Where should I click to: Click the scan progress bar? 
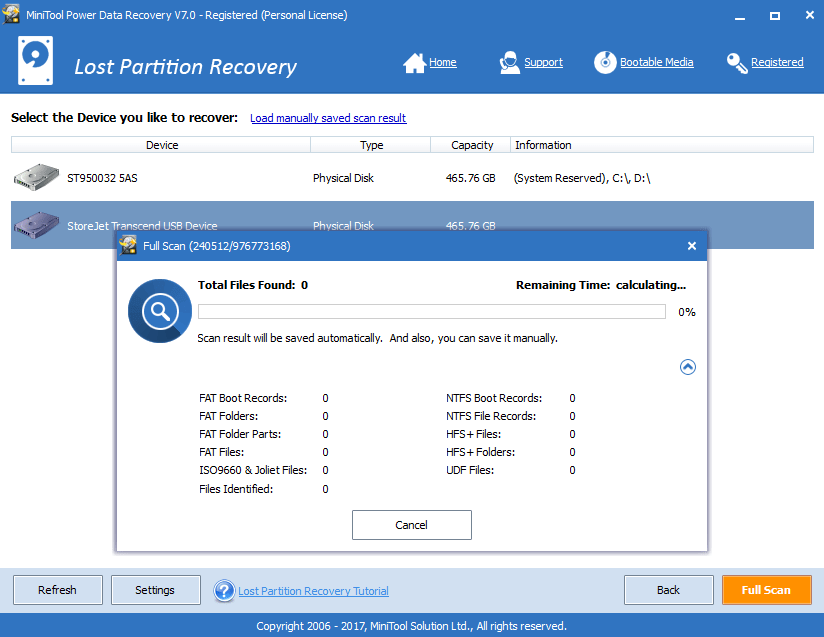pos(432,311)
